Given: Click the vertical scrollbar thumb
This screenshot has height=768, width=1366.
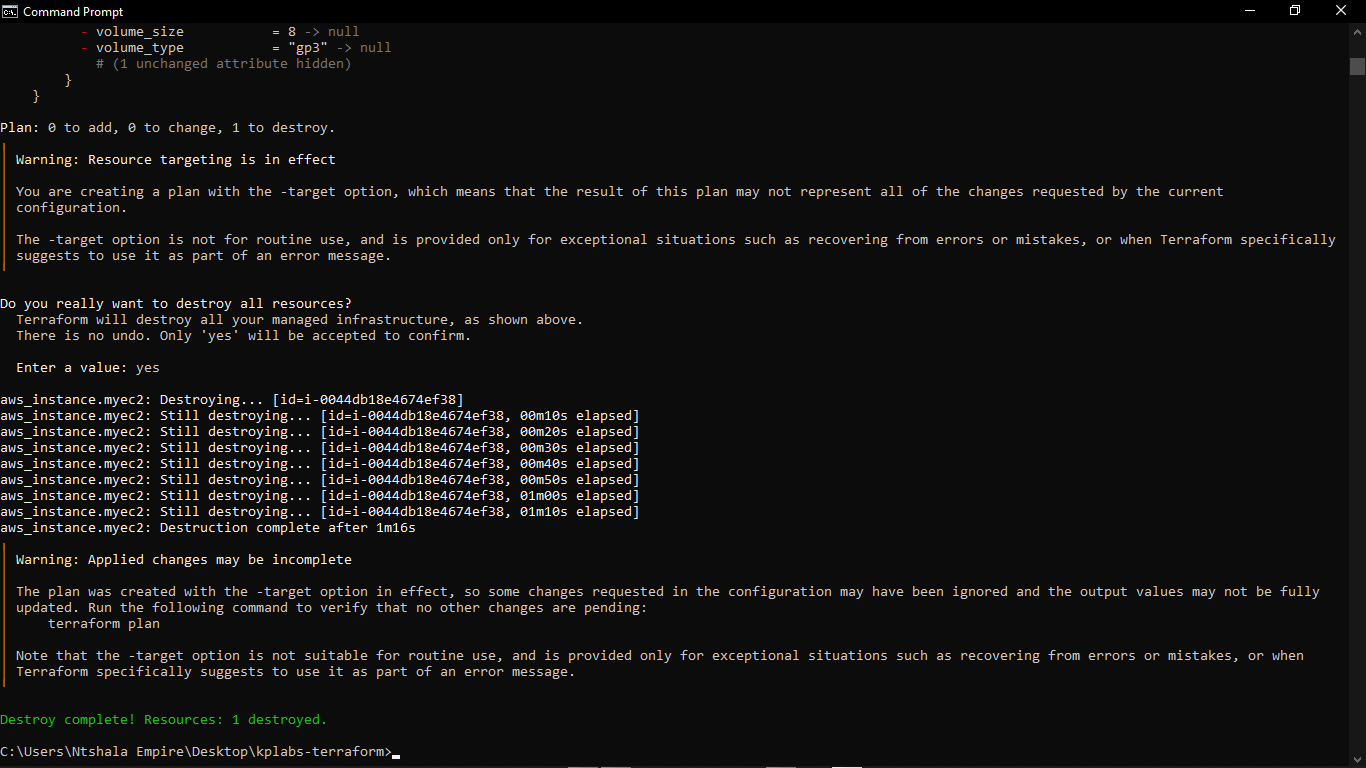Looking at the screenshot, I should pyautogui.click(x=1357, y=67).
